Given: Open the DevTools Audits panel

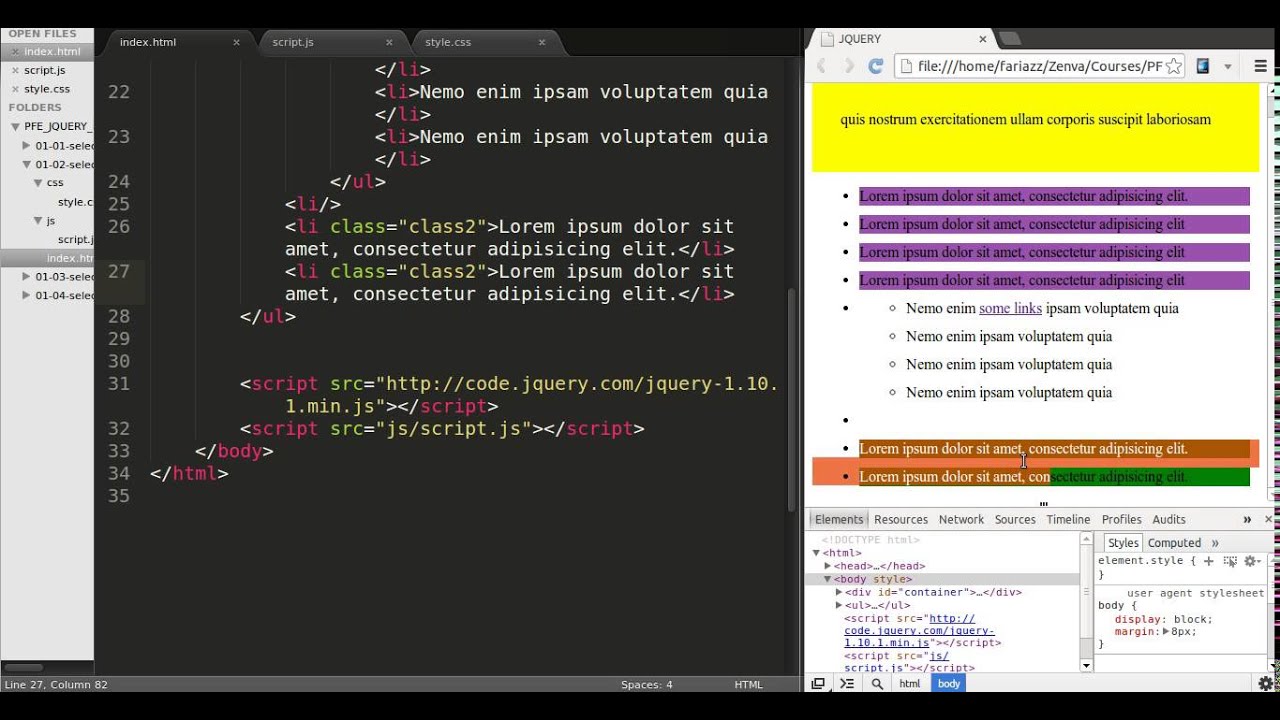Looking at the screenshot, I should click(x=1169, y=519).
